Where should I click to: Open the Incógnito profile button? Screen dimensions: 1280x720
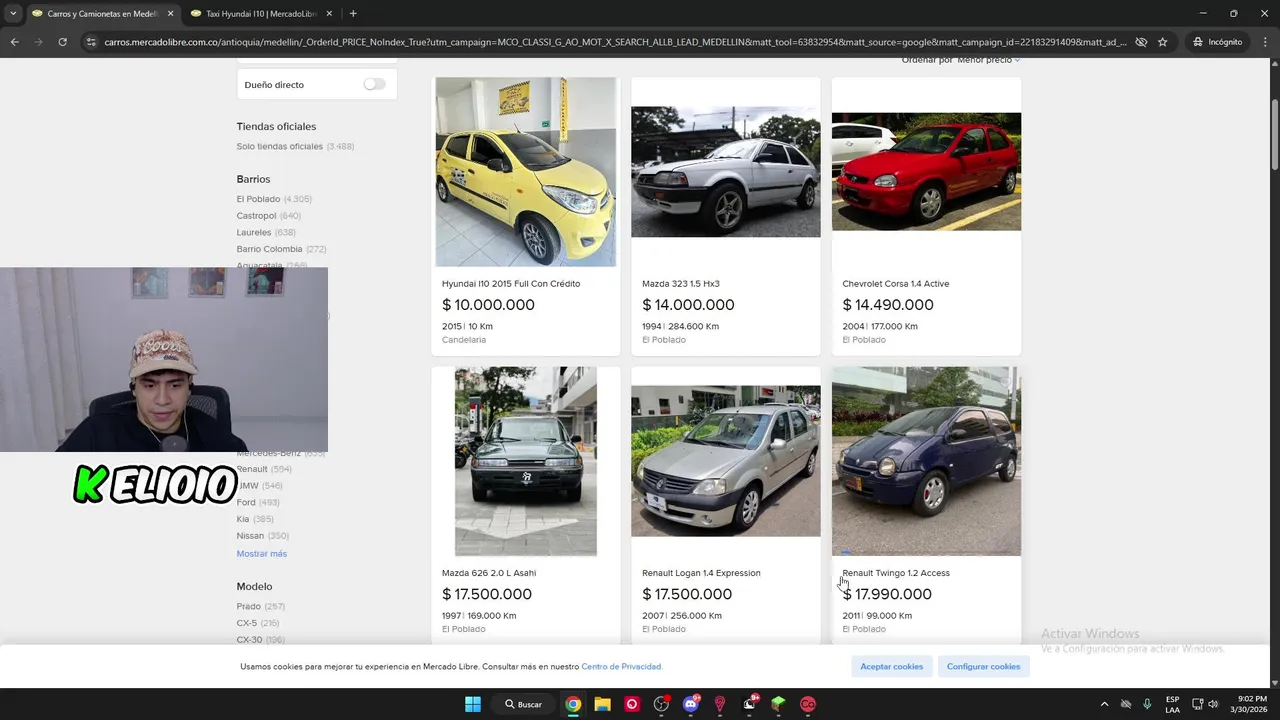tap(1217, 42)
